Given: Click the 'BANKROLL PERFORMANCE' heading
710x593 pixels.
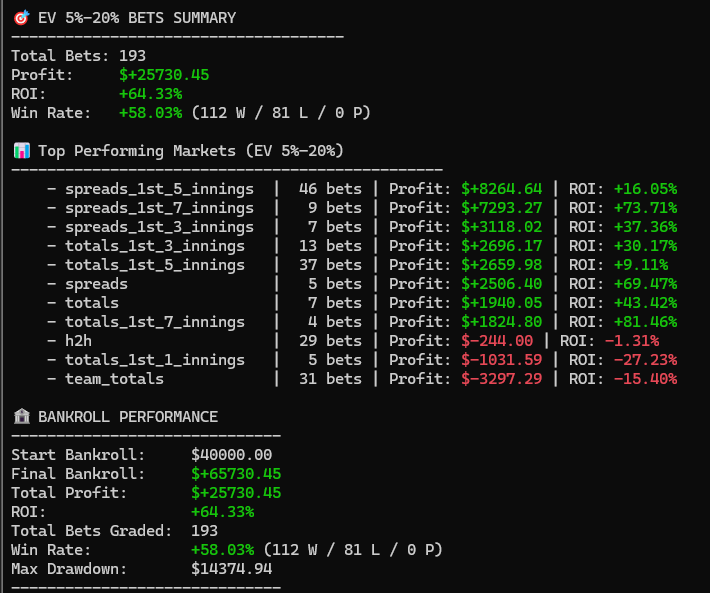Looking at the screenshot, I should [128, 417].
